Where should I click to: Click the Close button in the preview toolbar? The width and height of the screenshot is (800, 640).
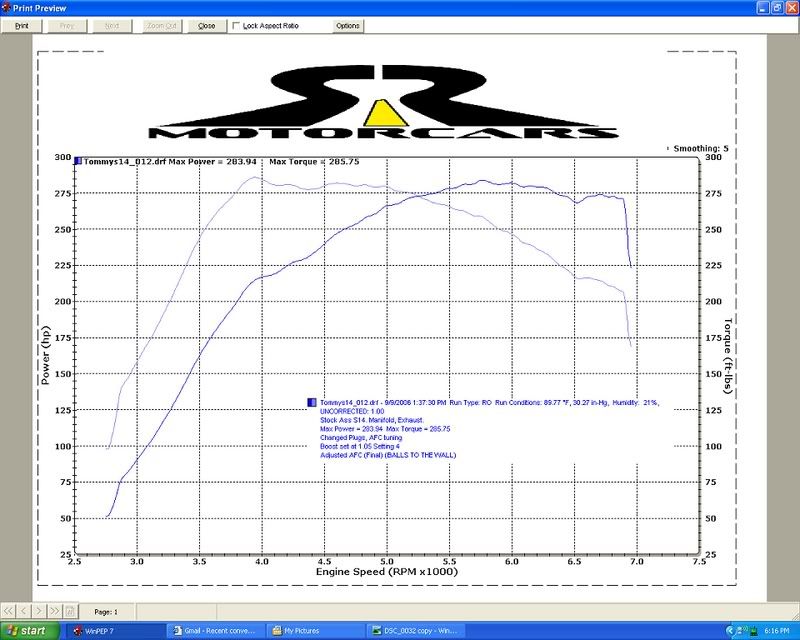(x=207, y=26)
